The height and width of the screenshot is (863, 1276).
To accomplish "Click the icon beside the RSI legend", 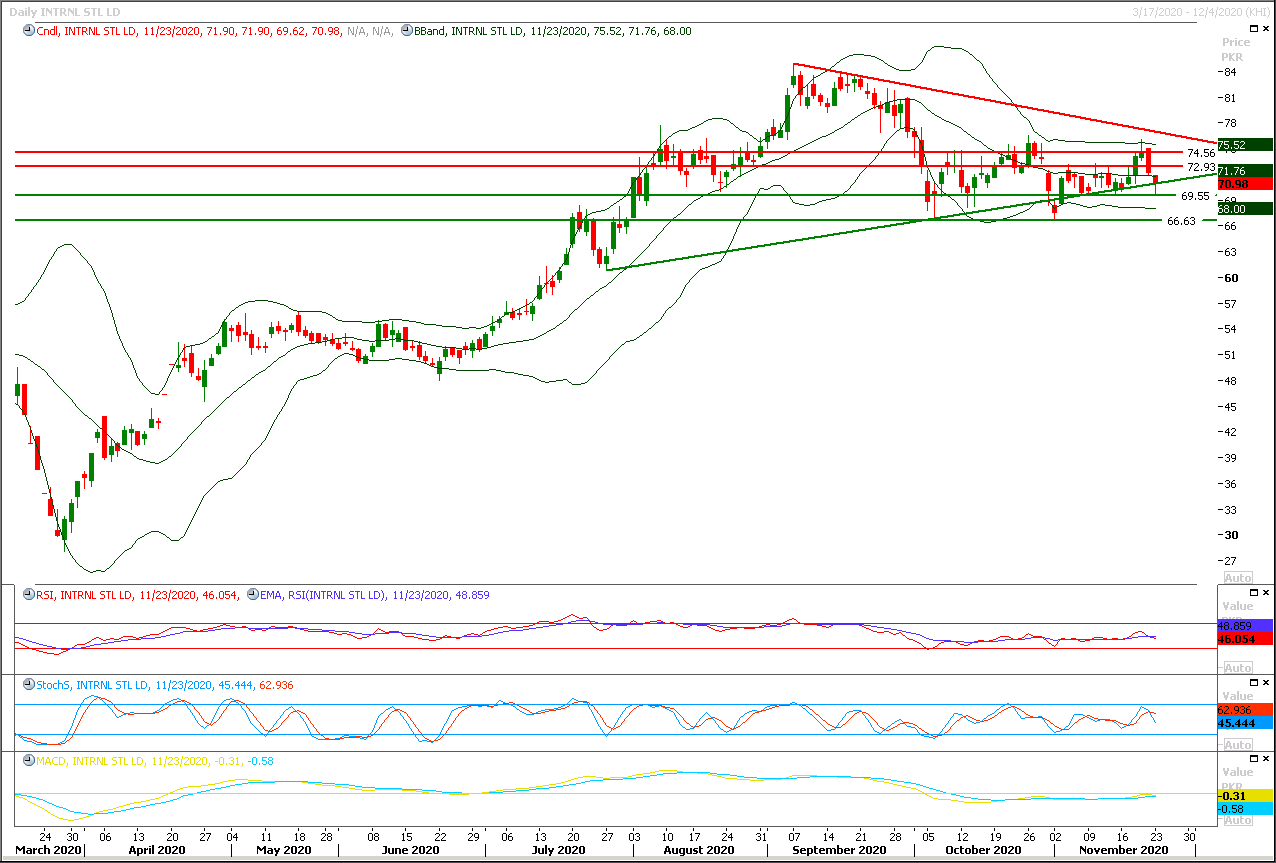I will (x=27, y=595).
